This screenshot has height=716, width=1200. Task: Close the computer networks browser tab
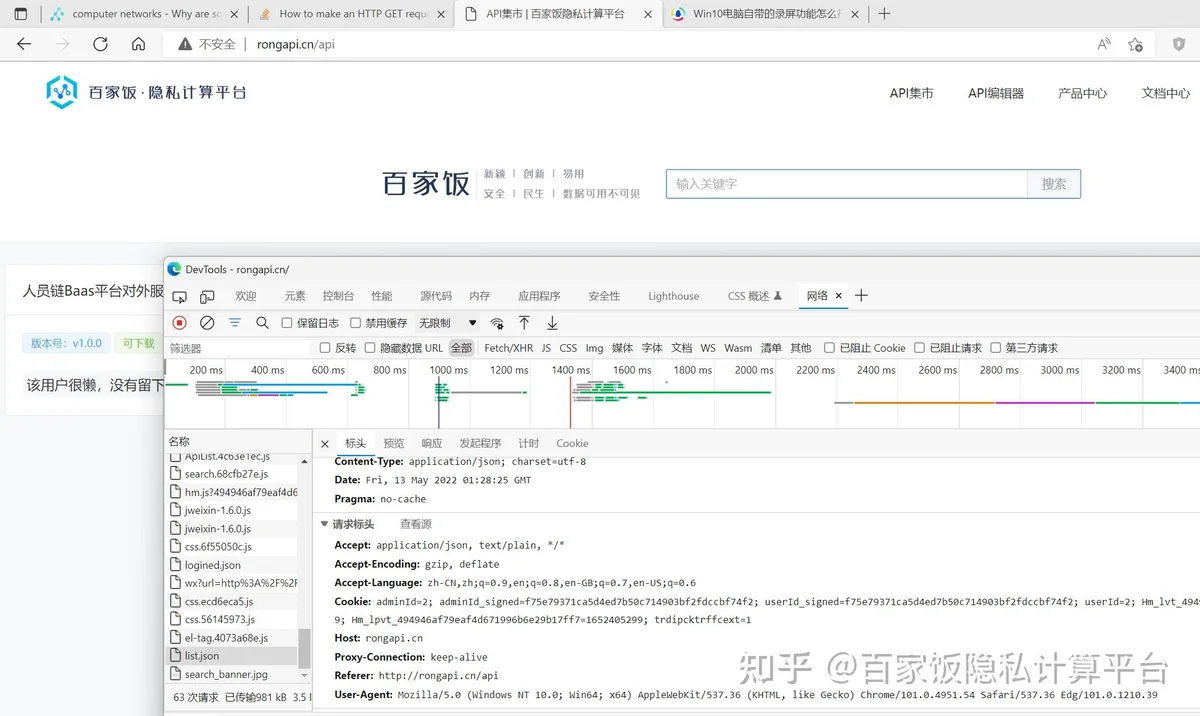234,14
